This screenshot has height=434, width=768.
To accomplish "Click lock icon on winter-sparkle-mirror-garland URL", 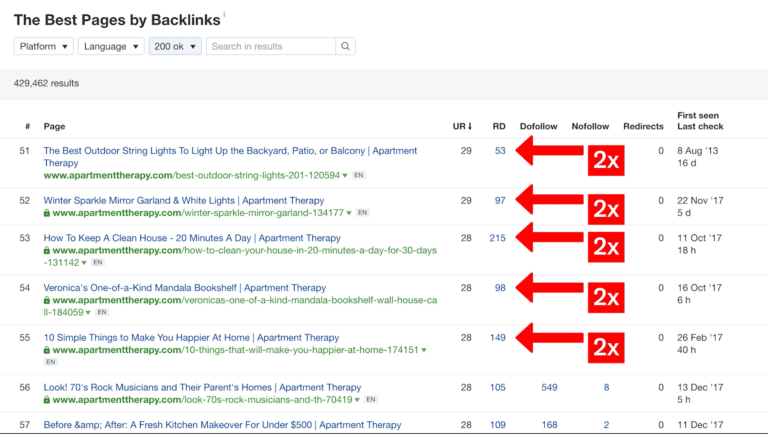I will pyautogui.click(x=47, y=213).
